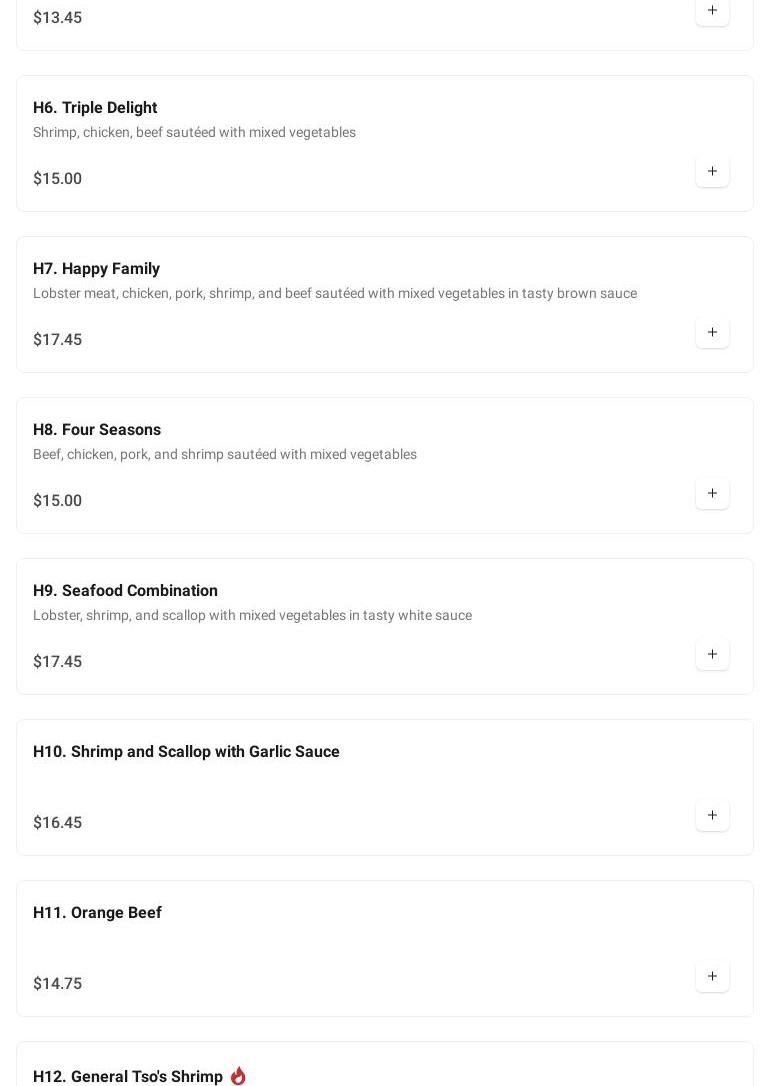Click spicy flame icon on General Tso's Shrimp

(238, 1076)
